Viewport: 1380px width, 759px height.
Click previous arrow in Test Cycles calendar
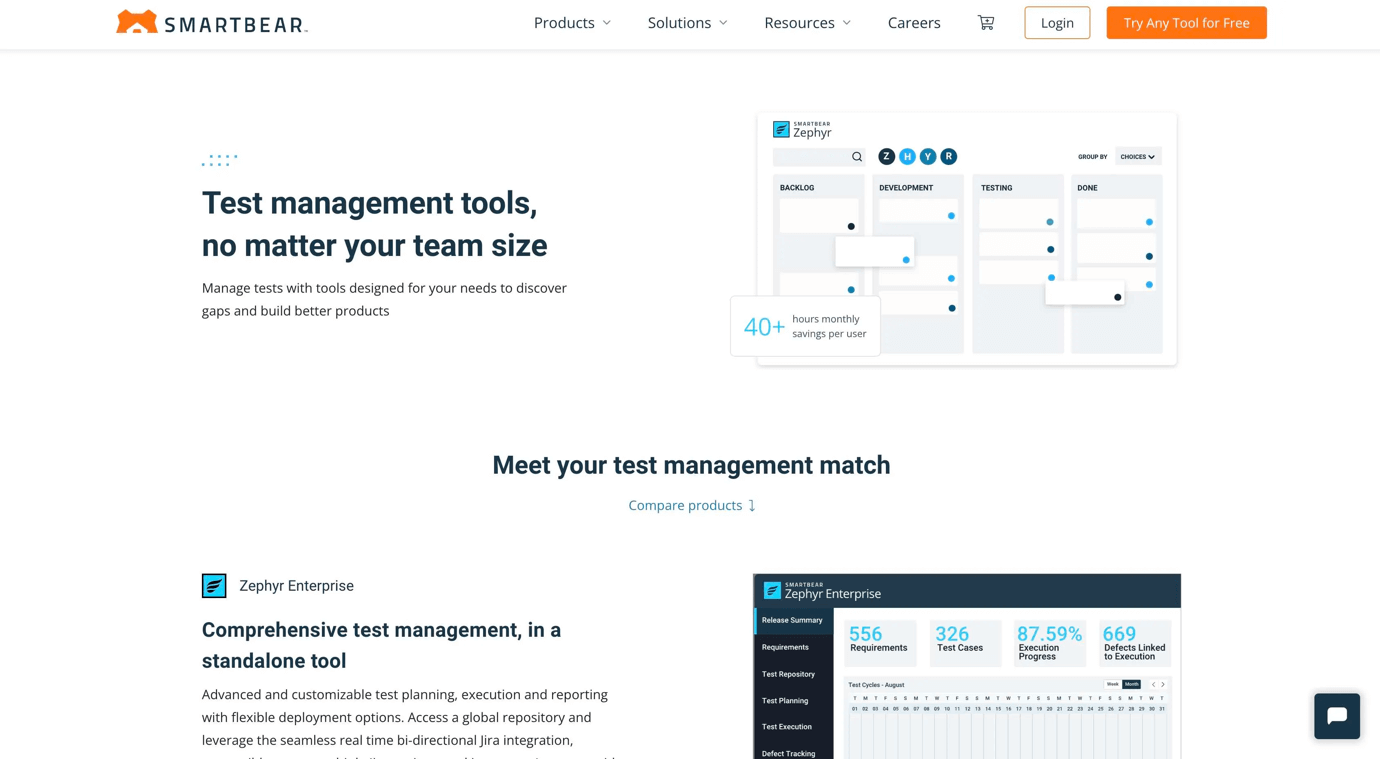(1153, 685)
